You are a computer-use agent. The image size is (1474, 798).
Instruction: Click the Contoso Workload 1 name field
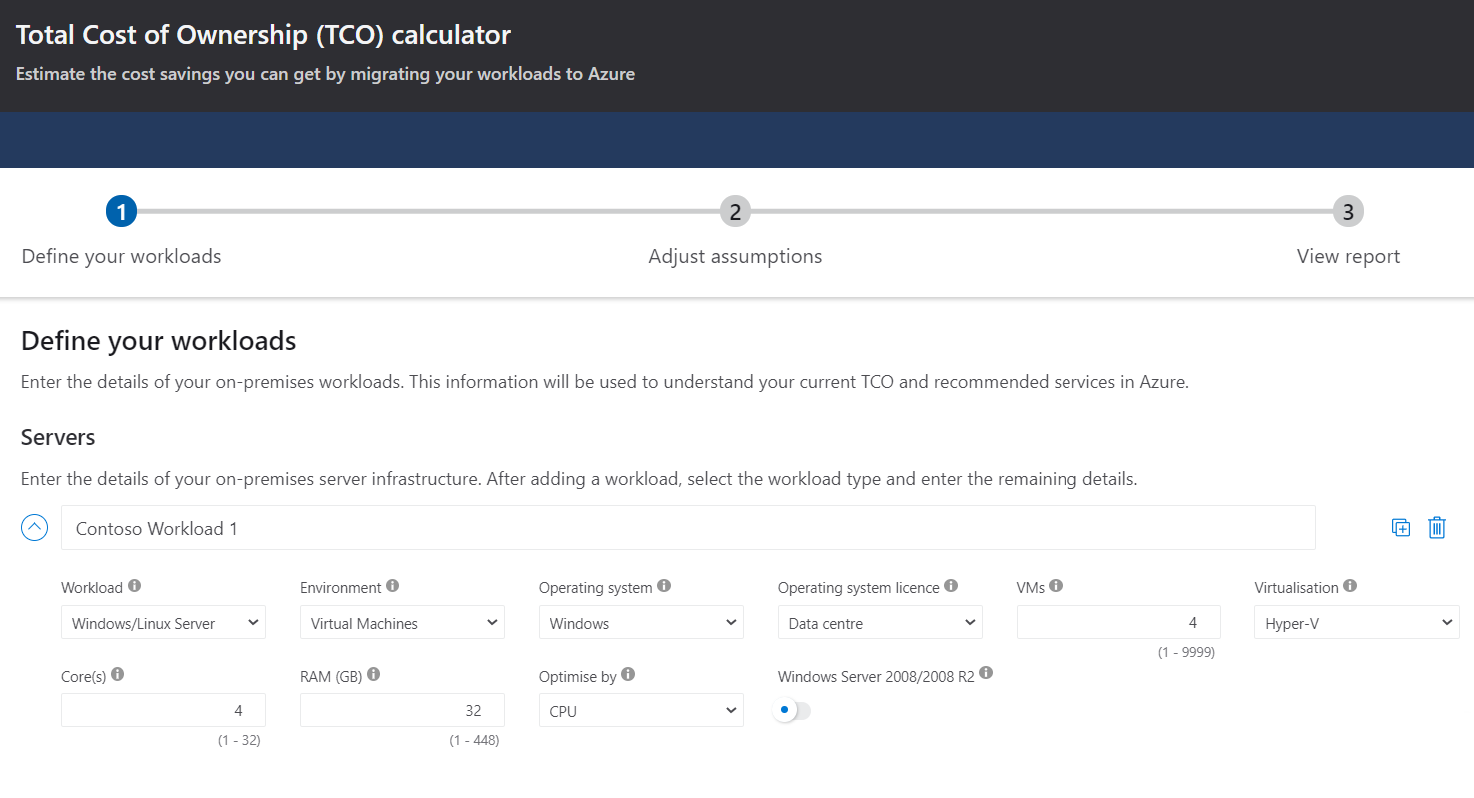(688, 528)
